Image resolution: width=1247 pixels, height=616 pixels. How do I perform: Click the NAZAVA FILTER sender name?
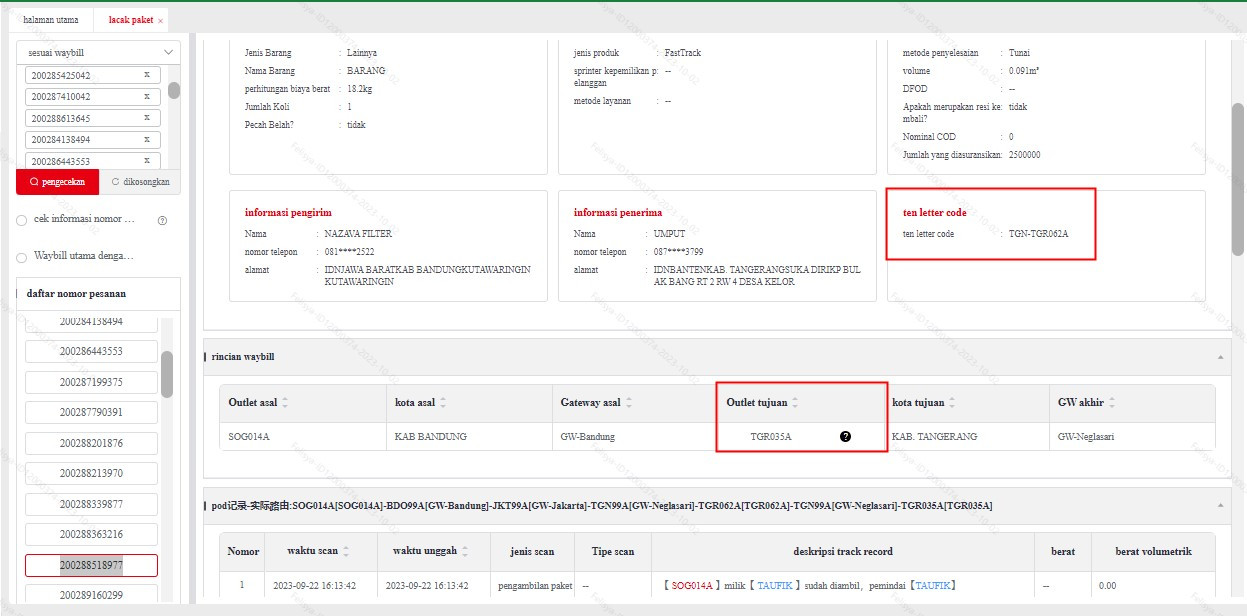360,234
